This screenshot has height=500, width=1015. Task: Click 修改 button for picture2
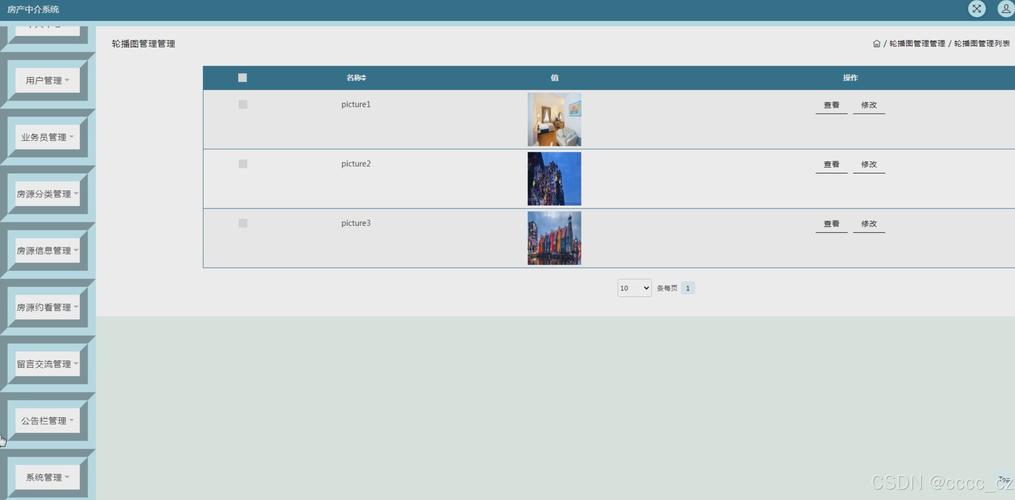pos(869,165)
